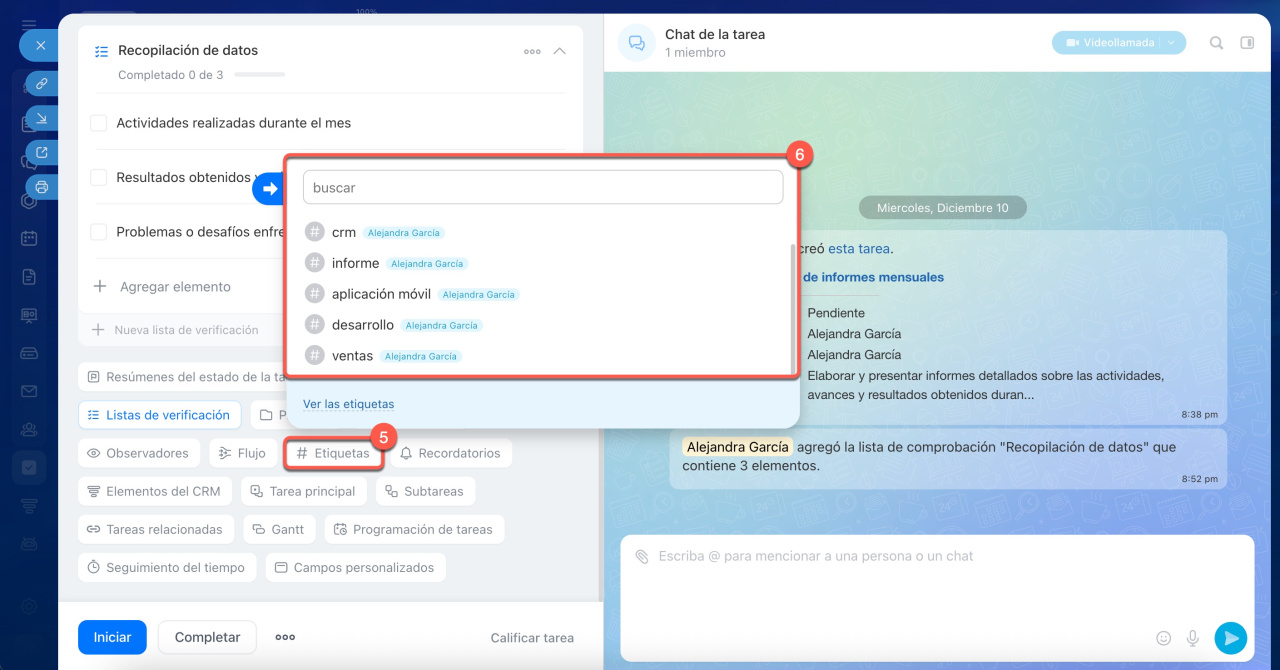Screen dimensions: 1280x670
Task: Check the 'Resultados obtenidos' checkbox
Action: coord(99,177)
